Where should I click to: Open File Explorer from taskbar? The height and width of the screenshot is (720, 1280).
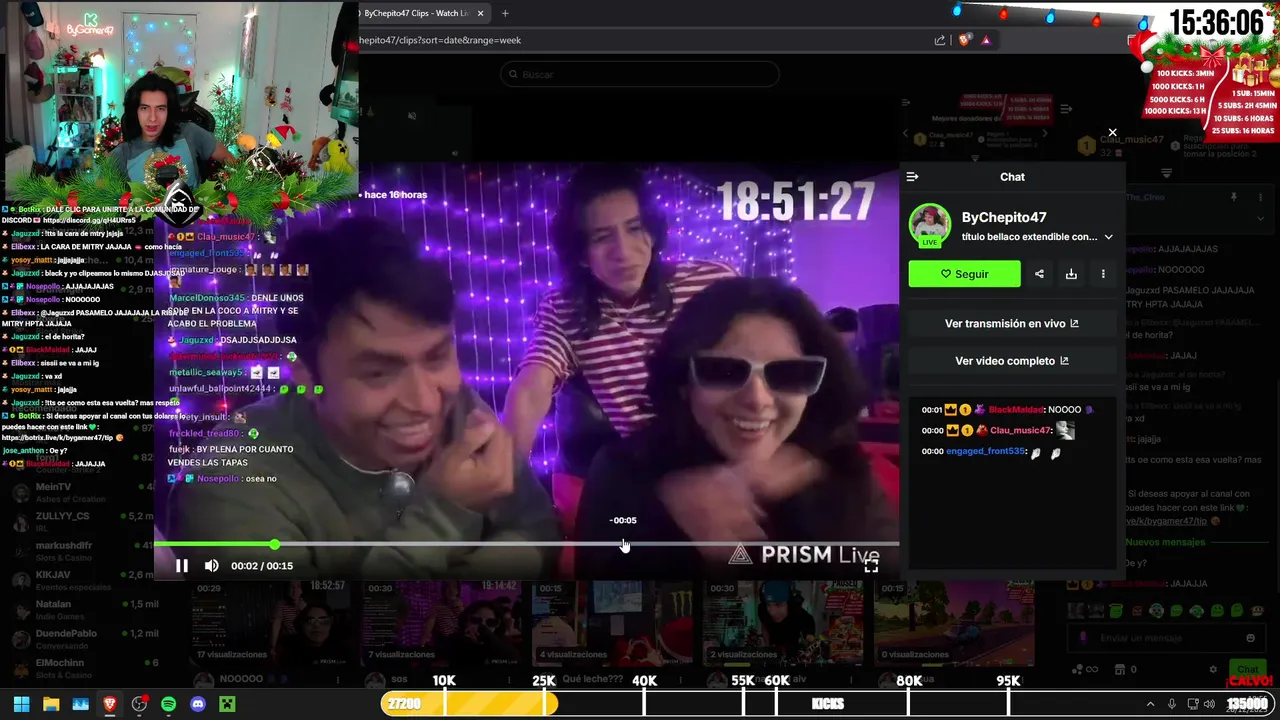click(x=51, y=704)
